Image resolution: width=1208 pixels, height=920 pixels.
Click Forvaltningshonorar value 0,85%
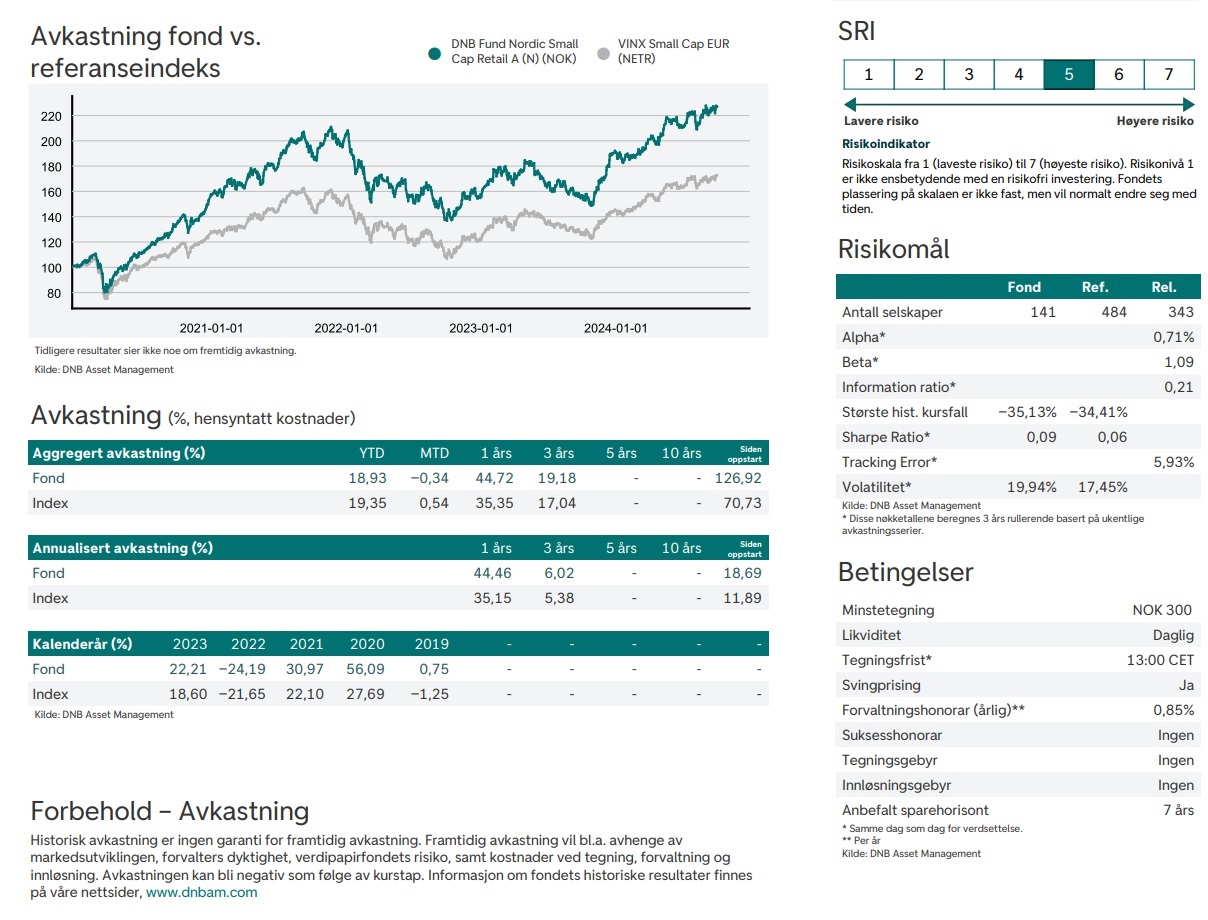coord(1173,710)
